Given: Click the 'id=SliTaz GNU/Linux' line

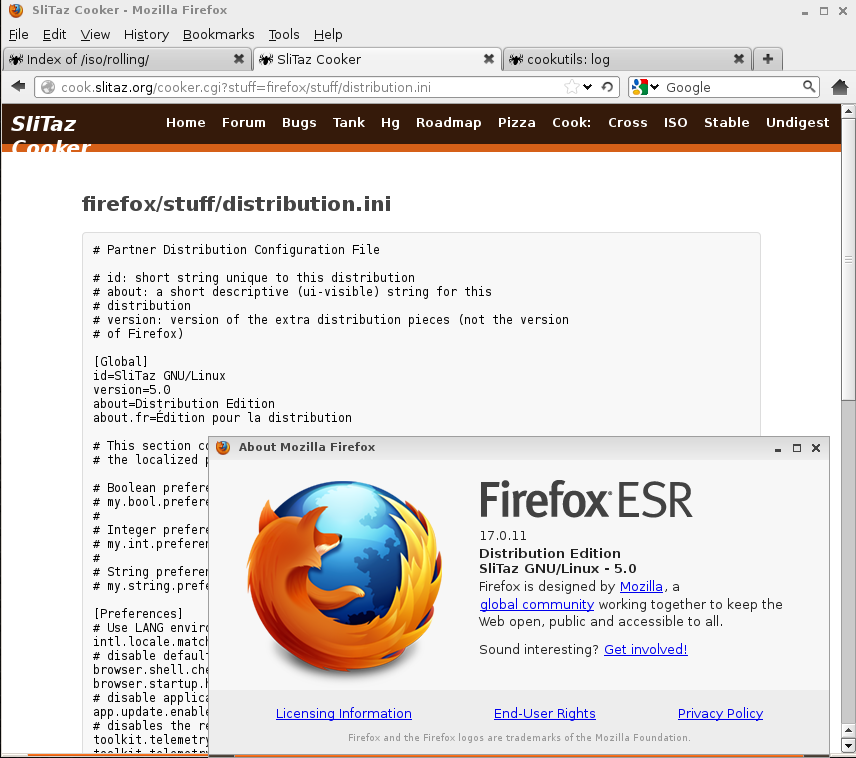Looking at the screenshot, I should pos(159,376).
